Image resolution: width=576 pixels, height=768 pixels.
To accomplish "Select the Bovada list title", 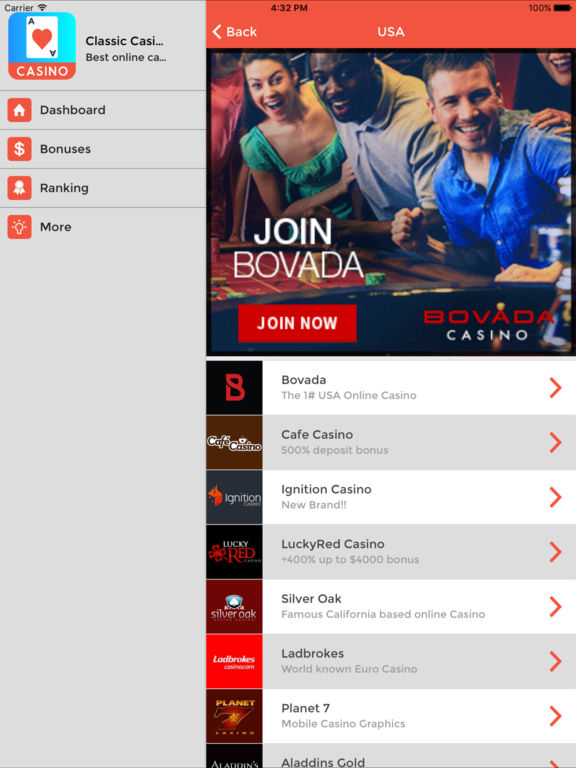I will [x=304, y=380].
